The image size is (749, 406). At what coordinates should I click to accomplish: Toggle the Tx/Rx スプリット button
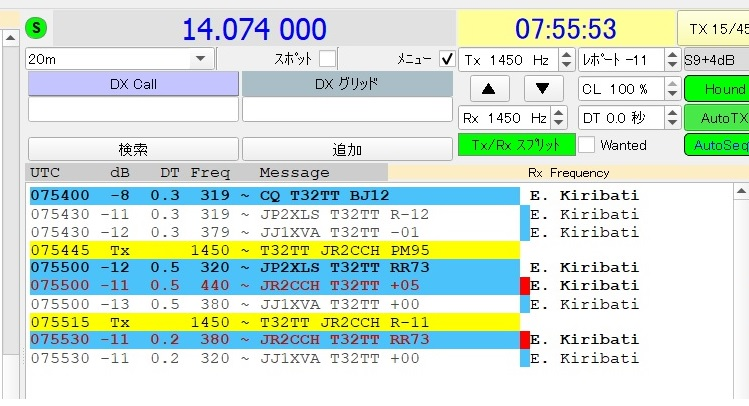[x=516, y=145]
